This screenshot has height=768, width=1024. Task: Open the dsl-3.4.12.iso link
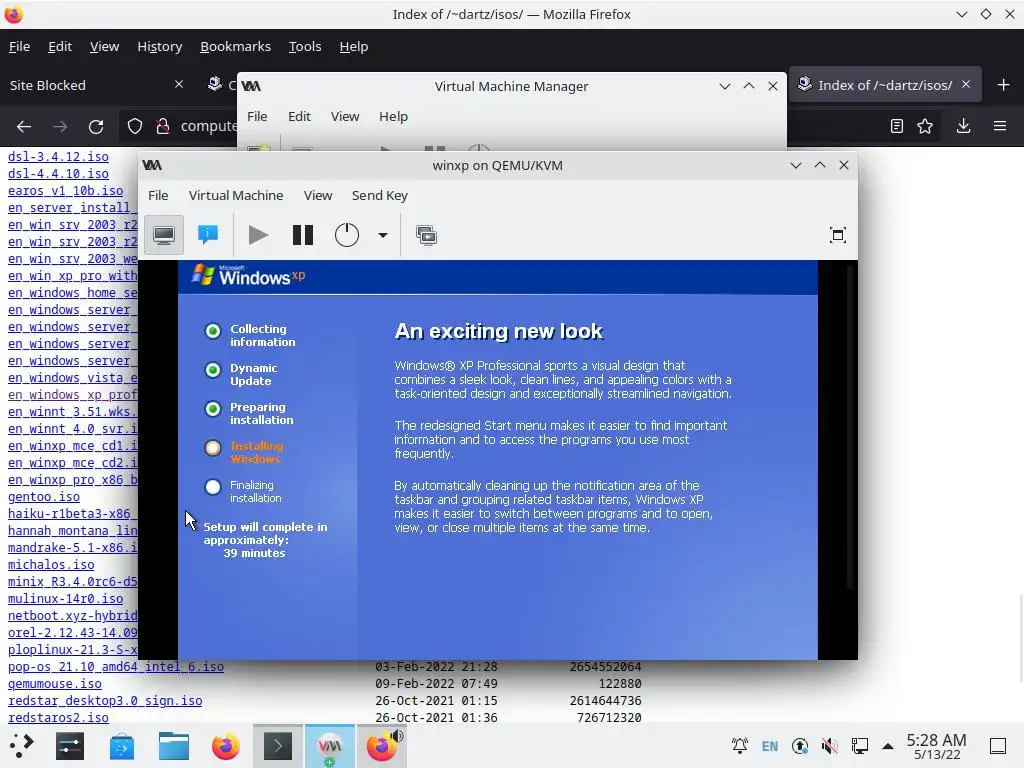58,157
